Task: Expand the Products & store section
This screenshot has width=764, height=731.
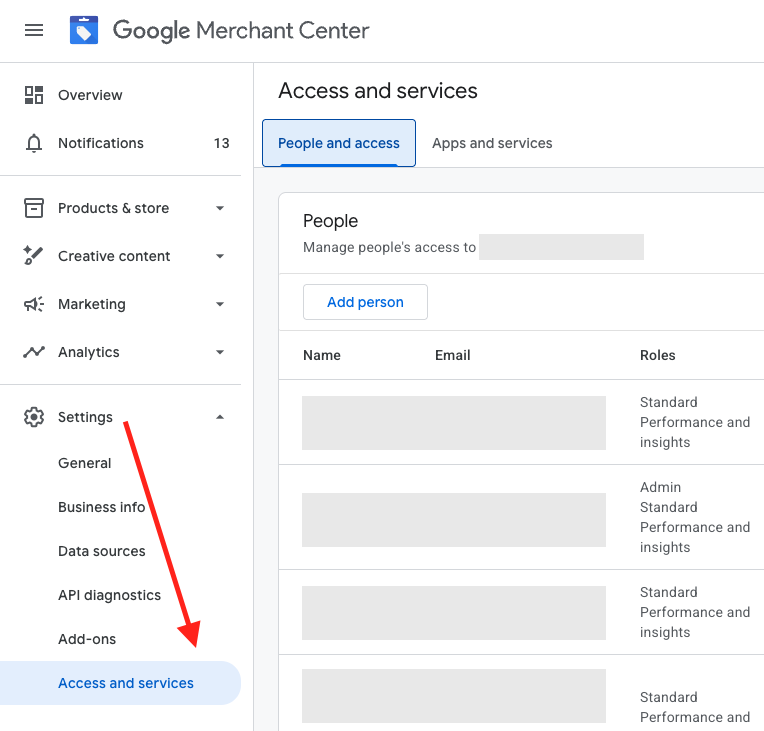Action: [220, 208]
